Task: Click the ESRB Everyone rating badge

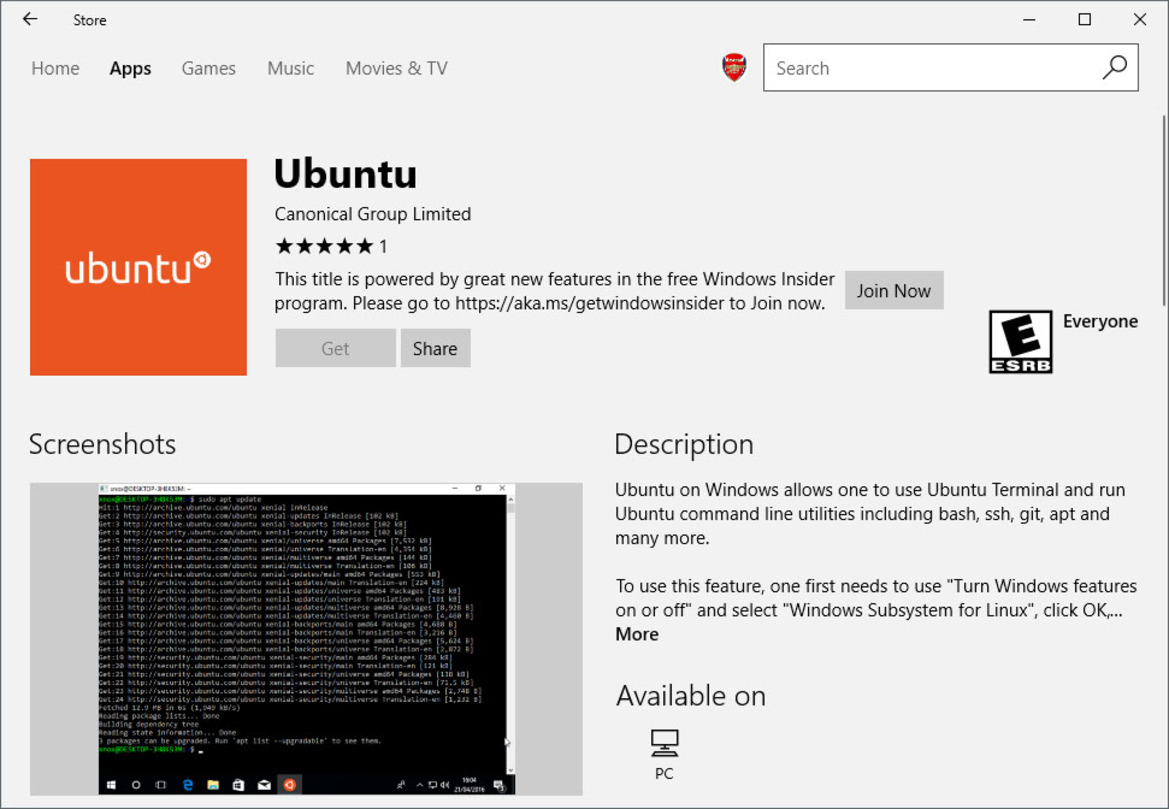Action: (1020, 341)
